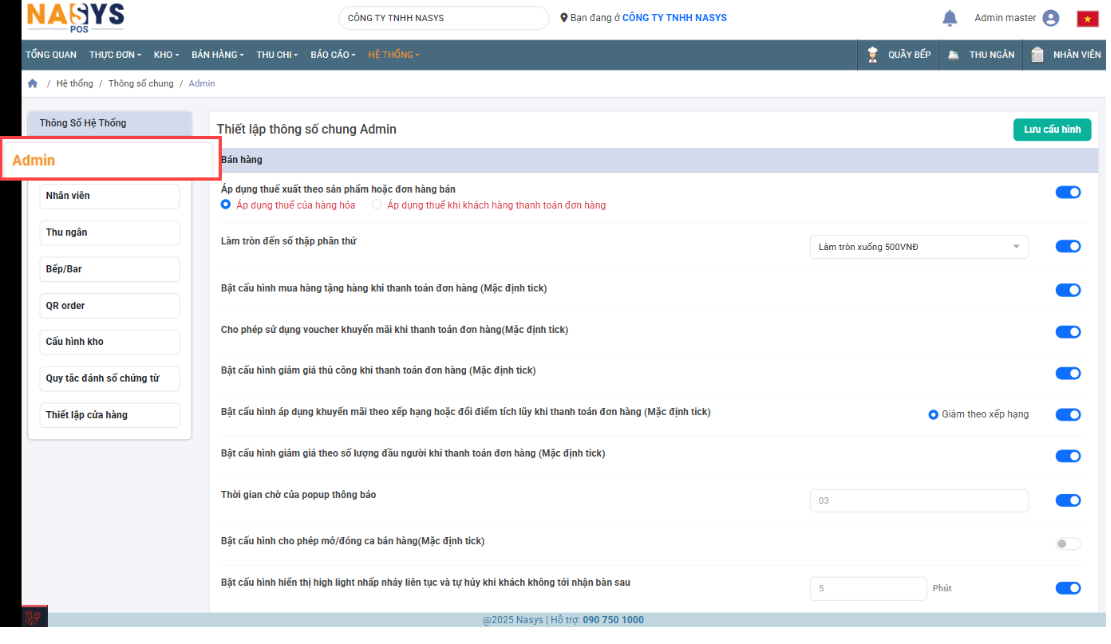Toggle the rounding decimal setting switch
Viewport: 1111px width, 644px height.
[1068, 246]
